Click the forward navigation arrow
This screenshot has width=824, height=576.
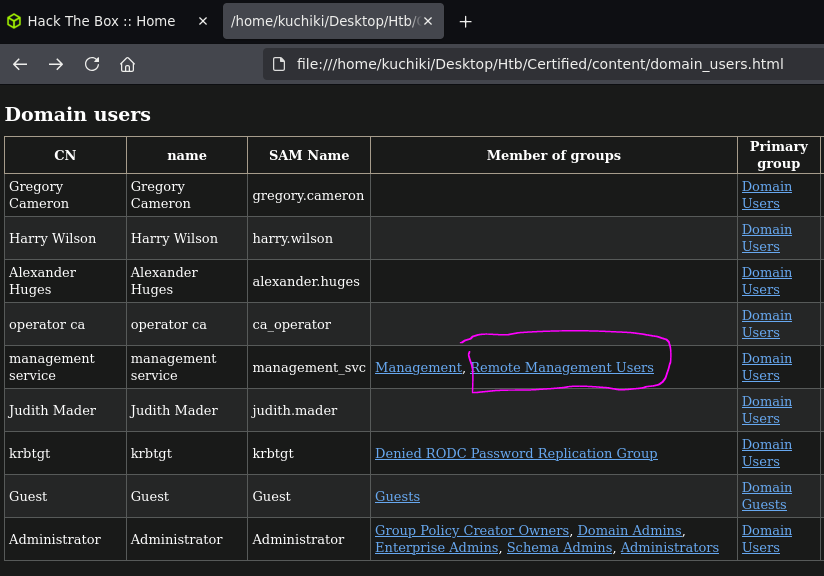click(56, 63)
